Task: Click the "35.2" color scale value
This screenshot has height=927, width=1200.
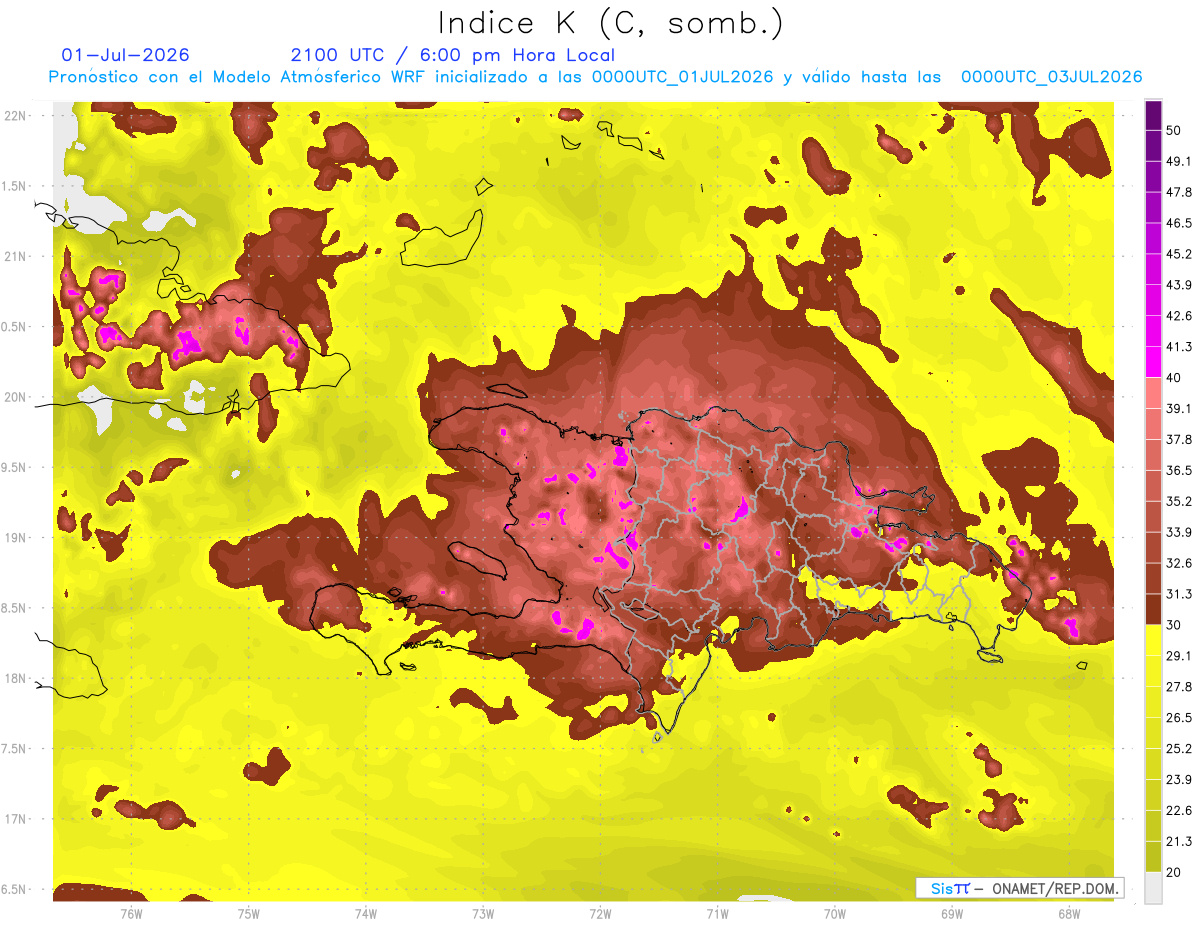Action: point(1180,501)
